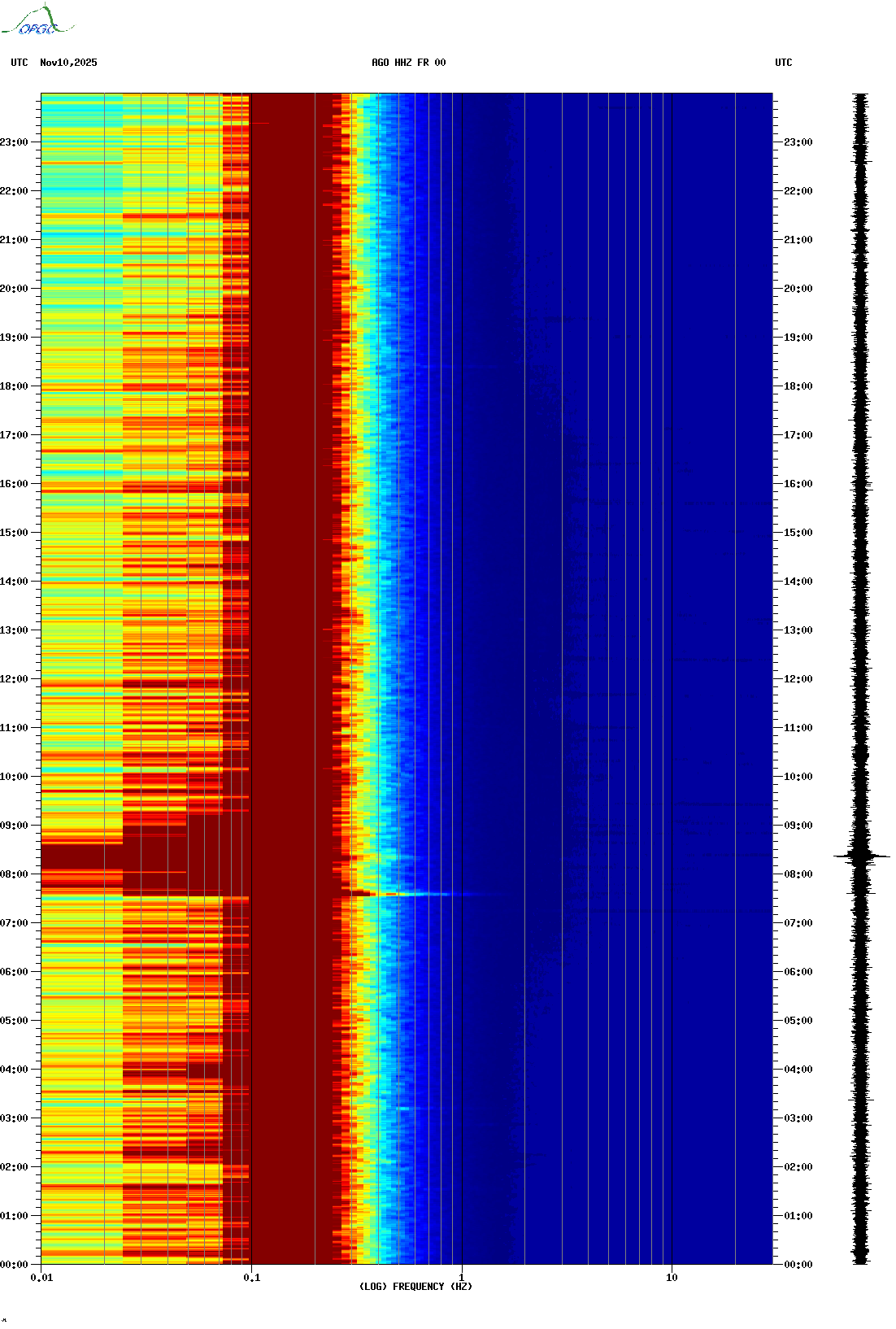Click the 18:00 label on right time axis
Viewport: 896px width, 1329px height.
coord(798,386)
